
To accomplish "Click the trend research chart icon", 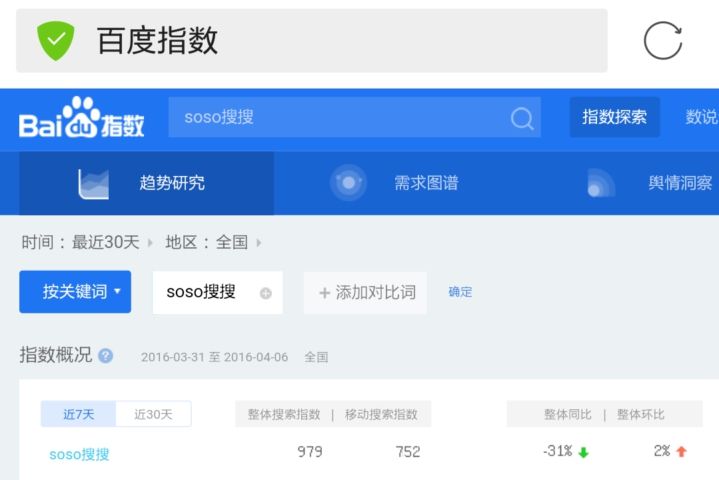I will [94, 183].
